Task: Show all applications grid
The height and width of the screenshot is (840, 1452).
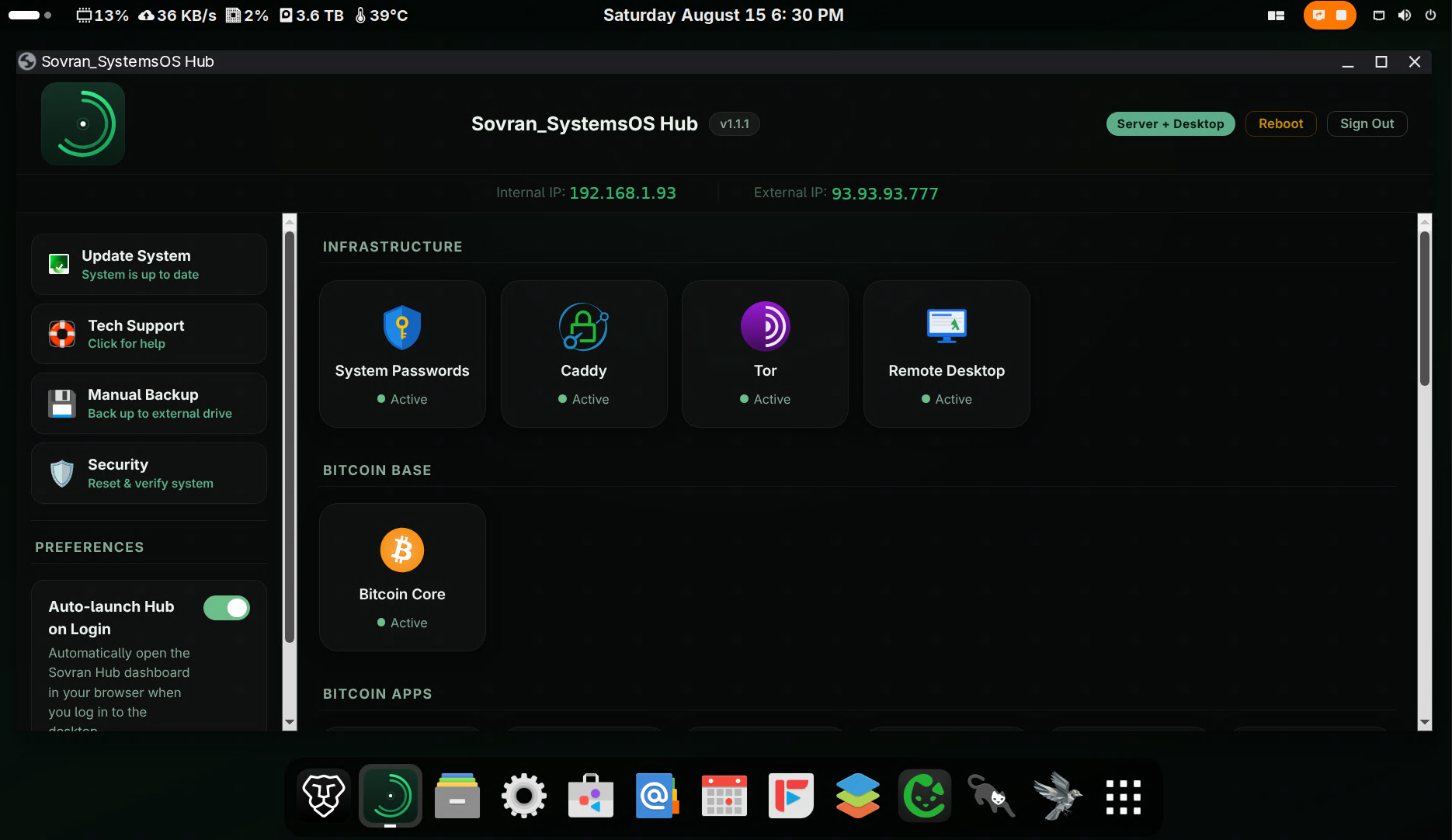Action: tap(1124, 797)
